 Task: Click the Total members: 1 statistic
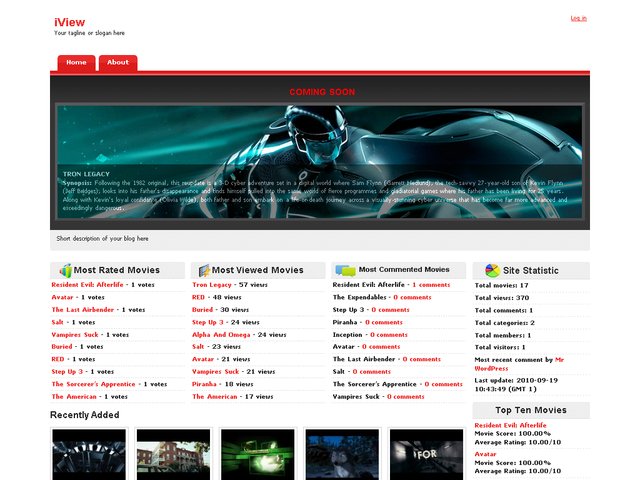(503, 335)
